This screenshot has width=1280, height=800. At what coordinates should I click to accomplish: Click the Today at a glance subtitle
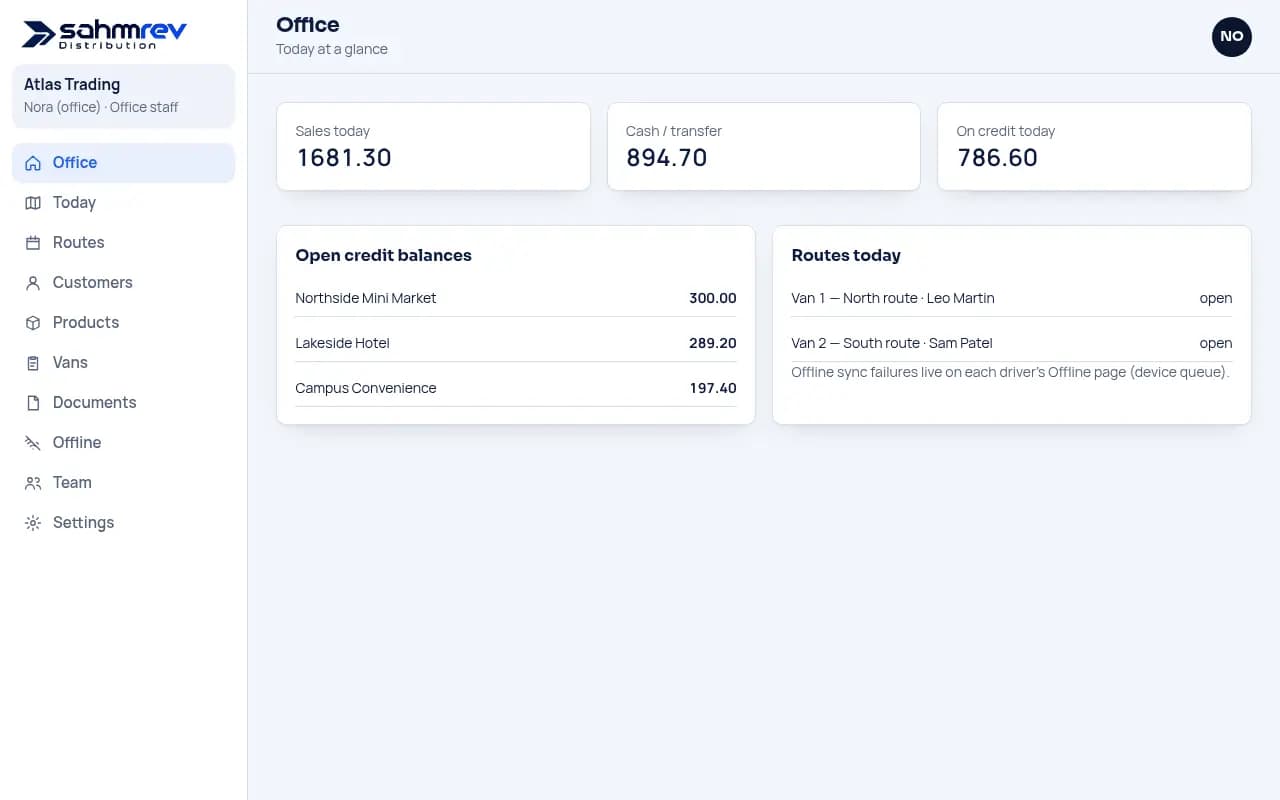pyautogui.click(x=332, y=49)
